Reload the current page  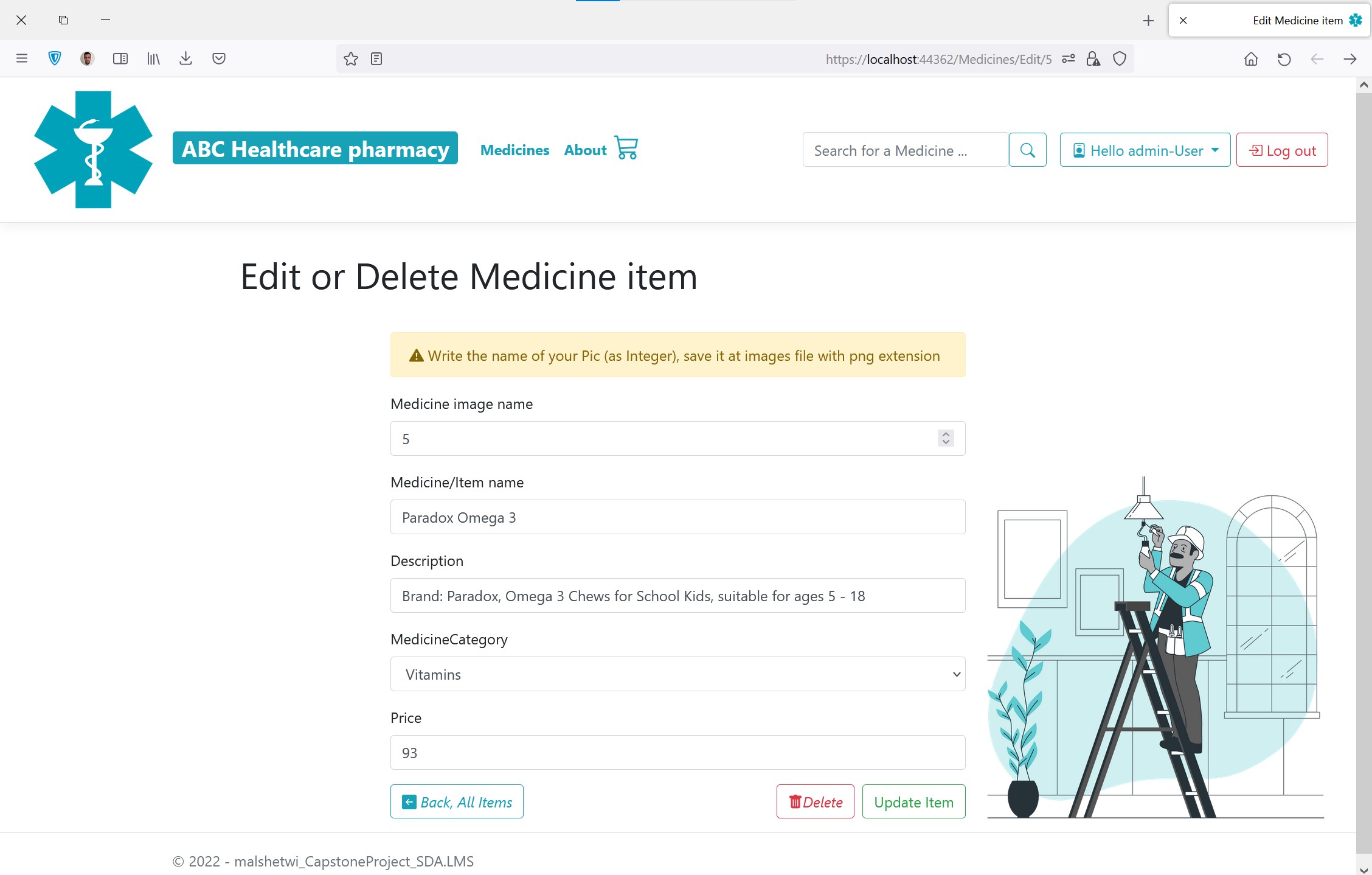coord(1284,58)
